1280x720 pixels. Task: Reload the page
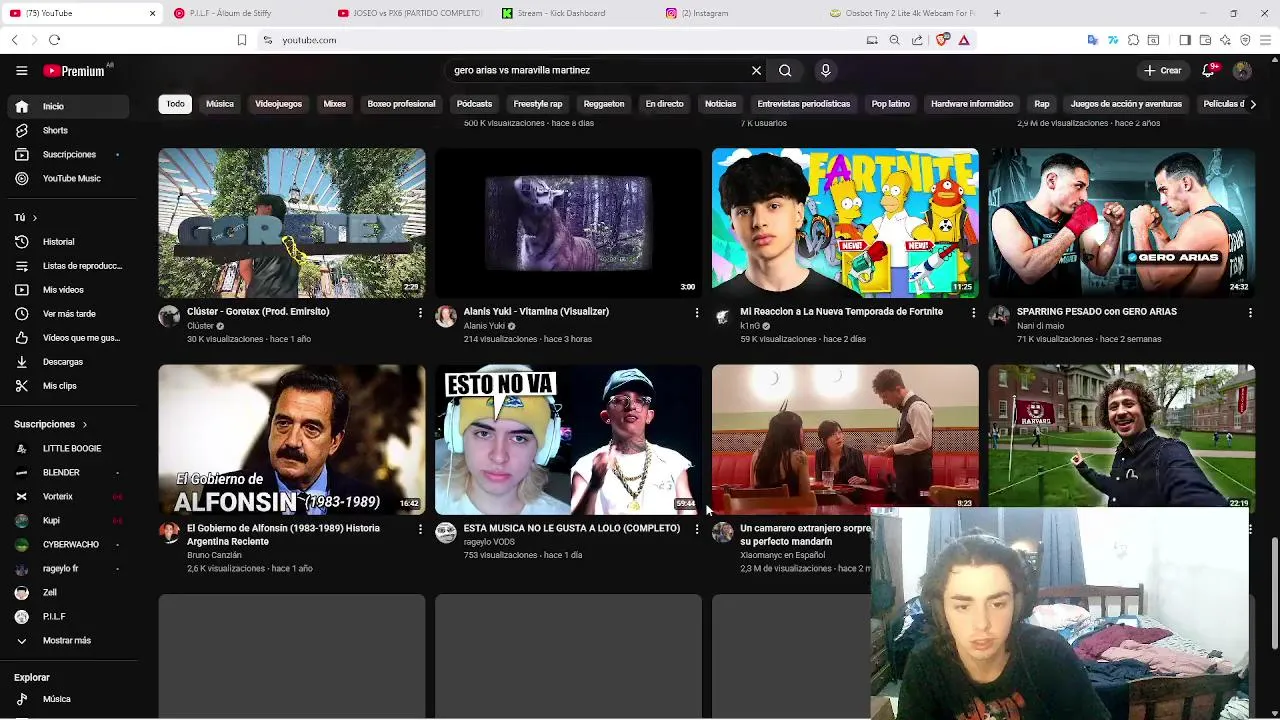click(54, 40)
